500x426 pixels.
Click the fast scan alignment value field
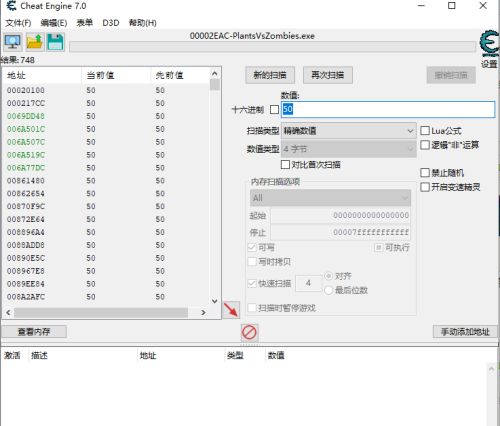pos(309,283)
